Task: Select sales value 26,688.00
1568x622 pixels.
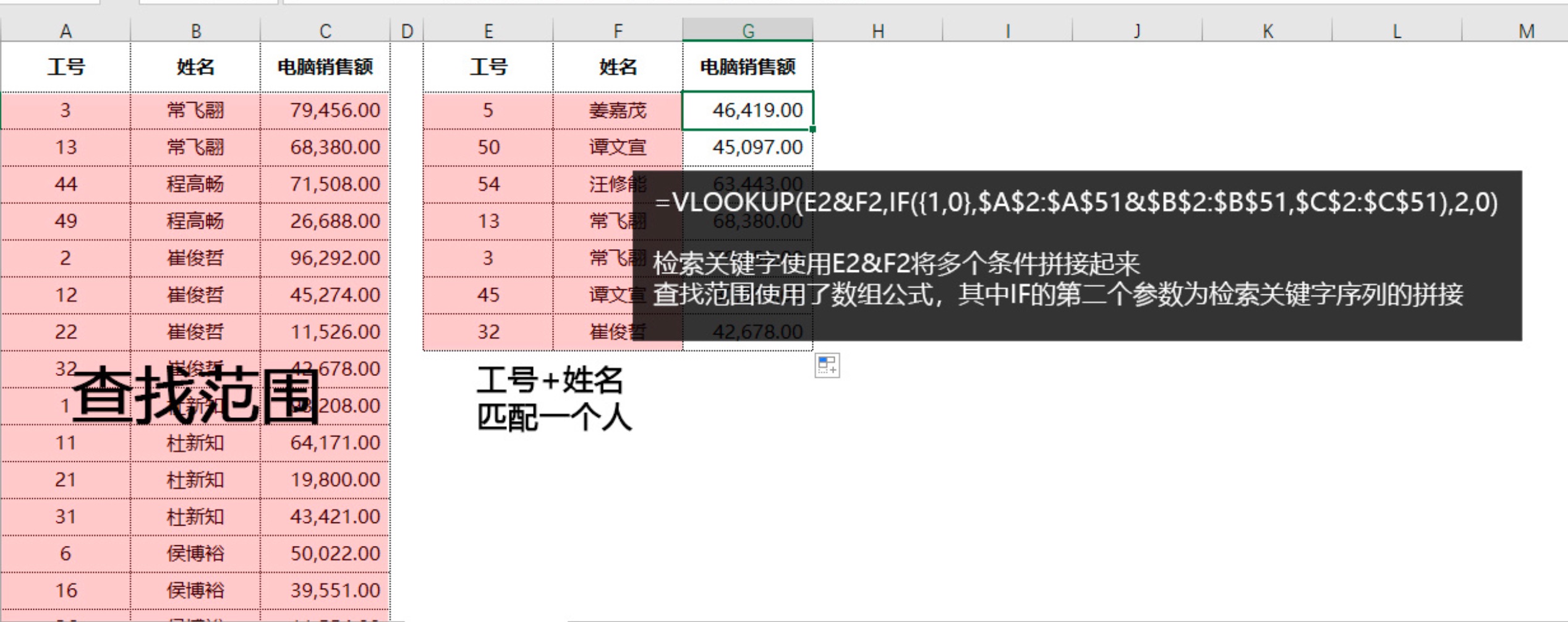Action: (x=325, y=221)
